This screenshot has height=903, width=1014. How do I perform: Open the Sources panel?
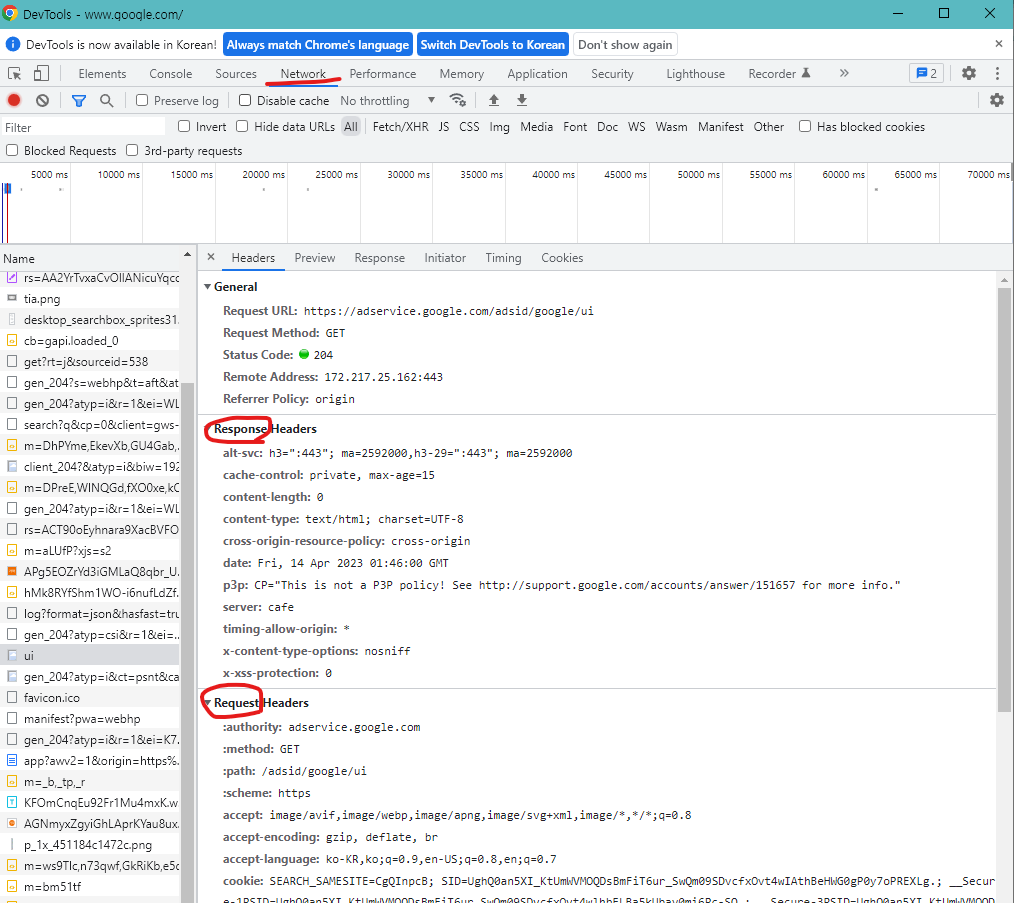[x=236, y=74]
